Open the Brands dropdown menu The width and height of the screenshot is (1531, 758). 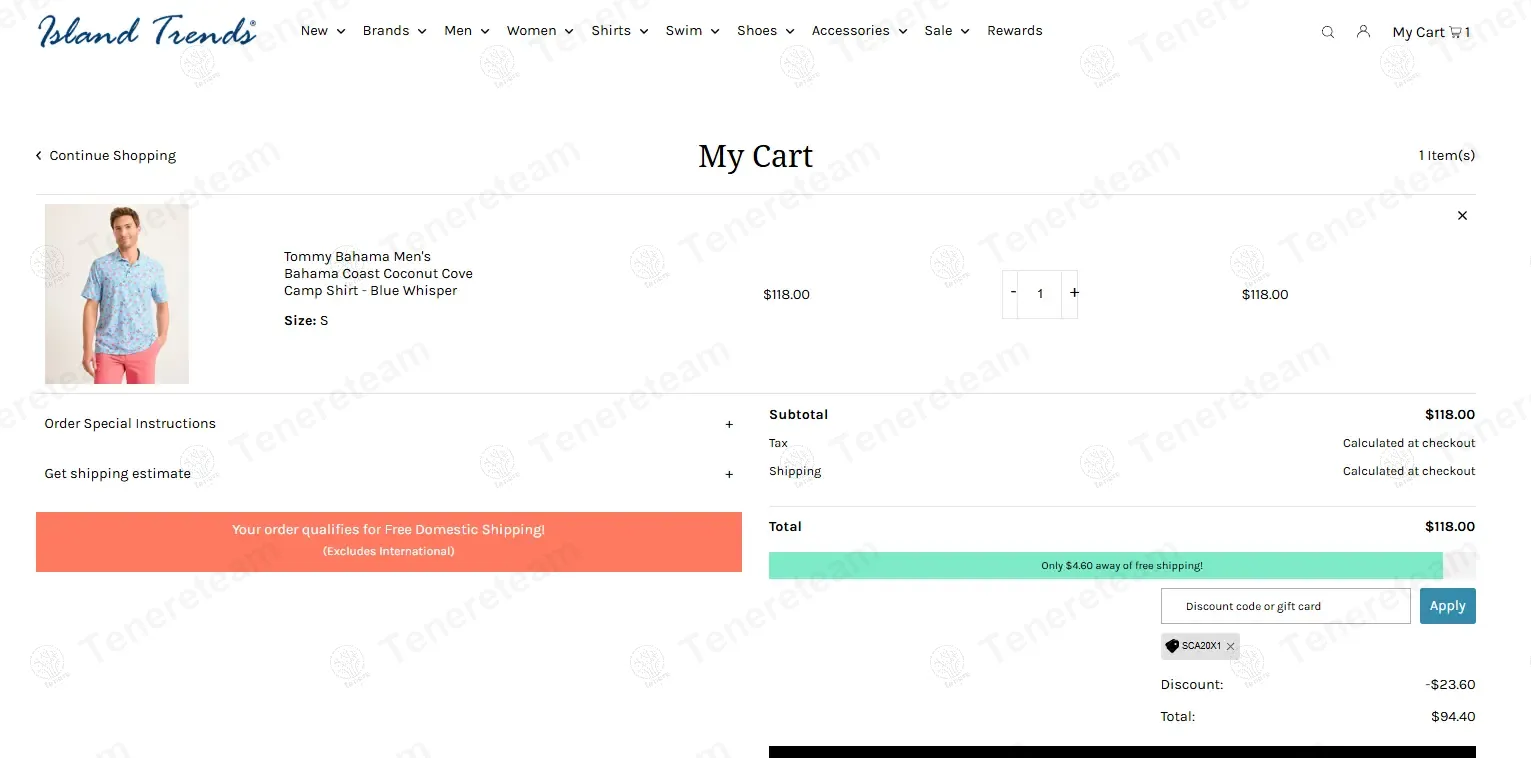[x=394, y=31]
